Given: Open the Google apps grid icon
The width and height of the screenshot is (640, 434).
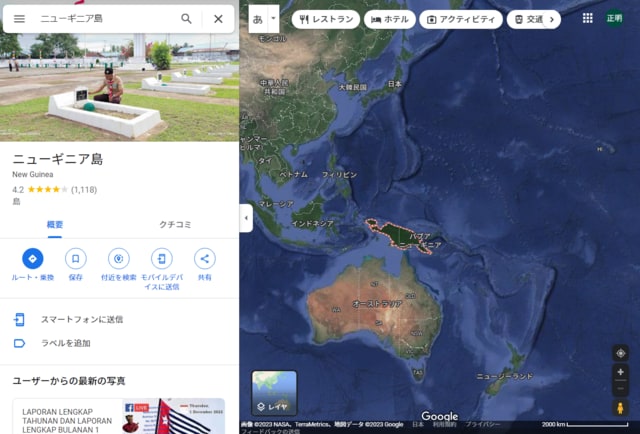Looking at the screenshot, I should click(587, 18).
